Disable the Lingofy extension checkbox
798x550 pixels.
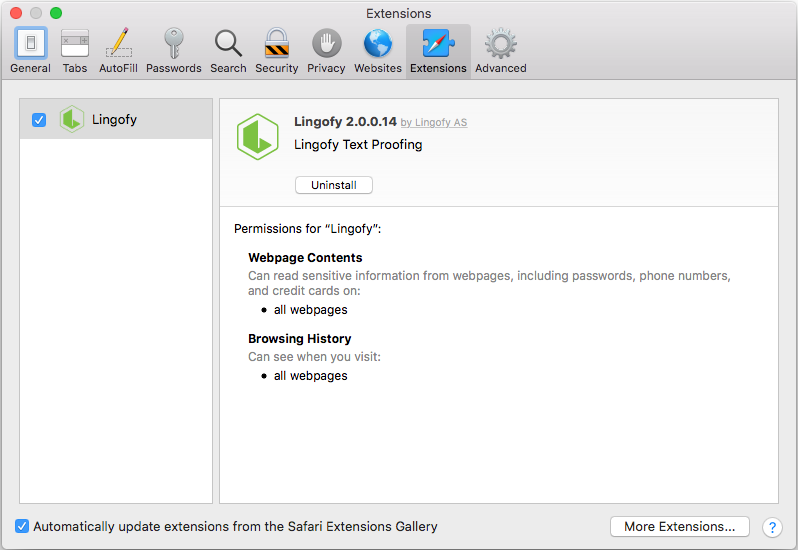pos(39,120)
